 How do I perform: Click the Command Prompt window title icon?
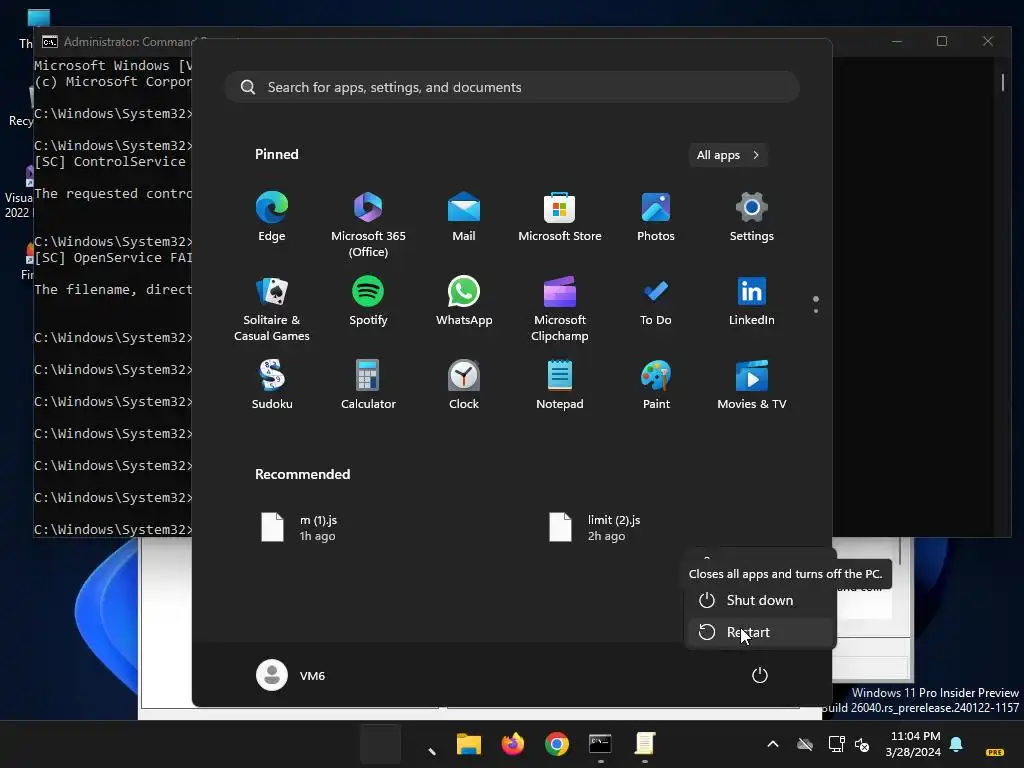click(x=50, y=42)
